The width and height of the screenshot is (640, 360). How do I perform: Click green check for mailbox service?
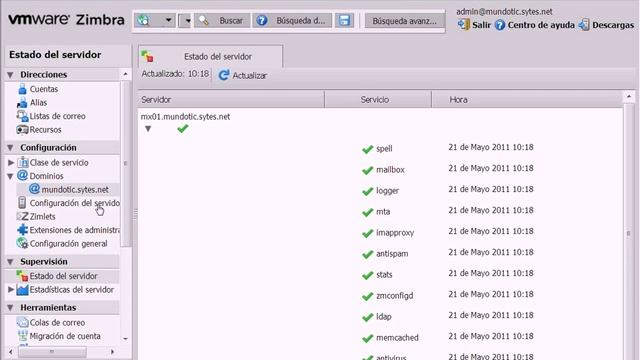click(x=367, y=170)
